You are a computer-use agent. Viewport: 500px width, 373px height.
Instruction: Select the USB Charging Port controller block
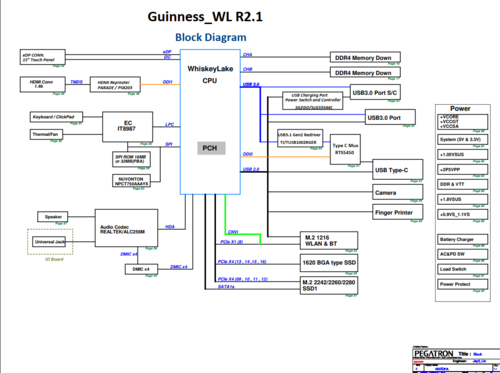click(313, 101)
